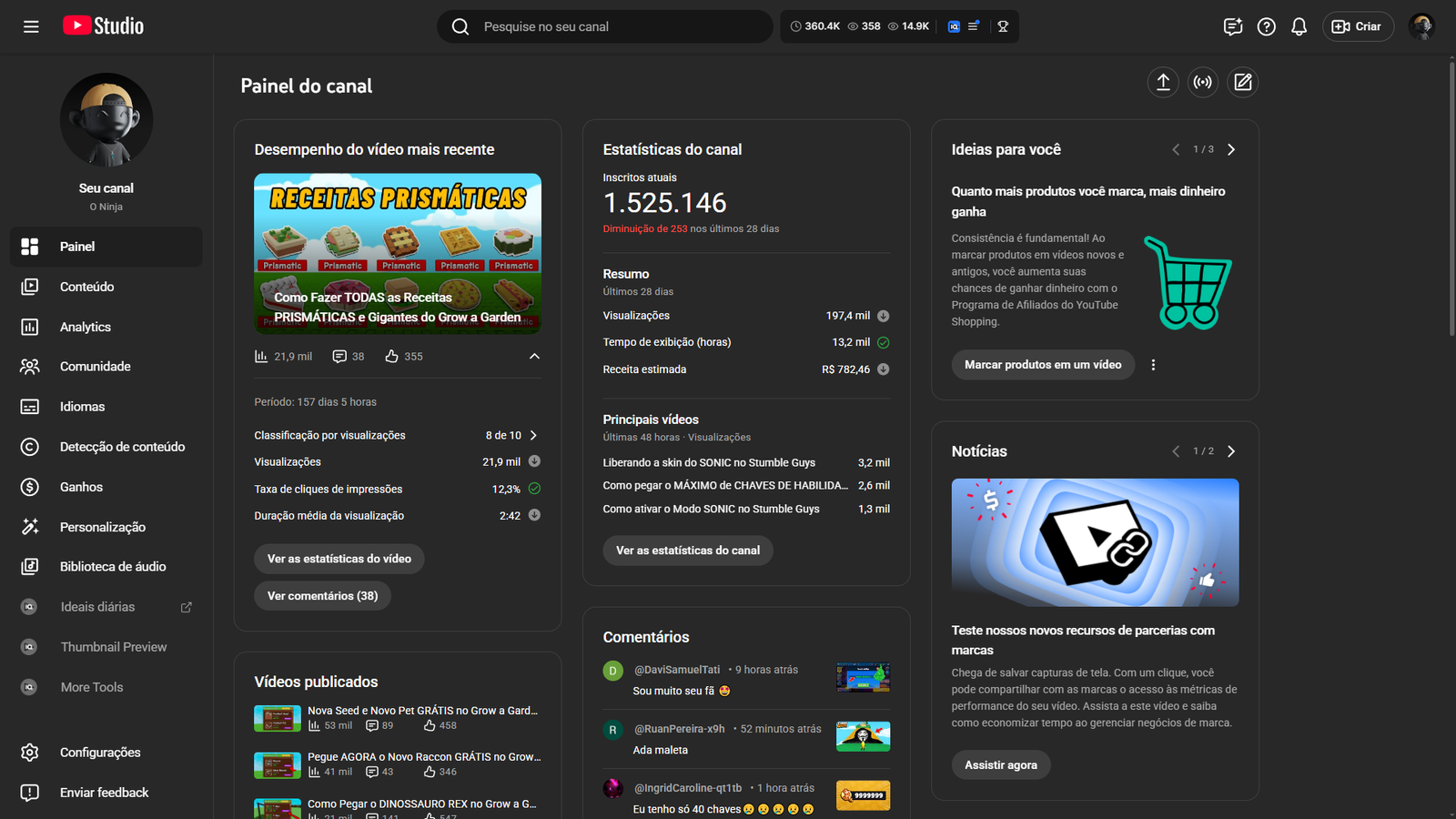Click the trophy icon in stats bar
Image resolution: width=1456 pixels, height=819 pixels.
point(1003,26)
